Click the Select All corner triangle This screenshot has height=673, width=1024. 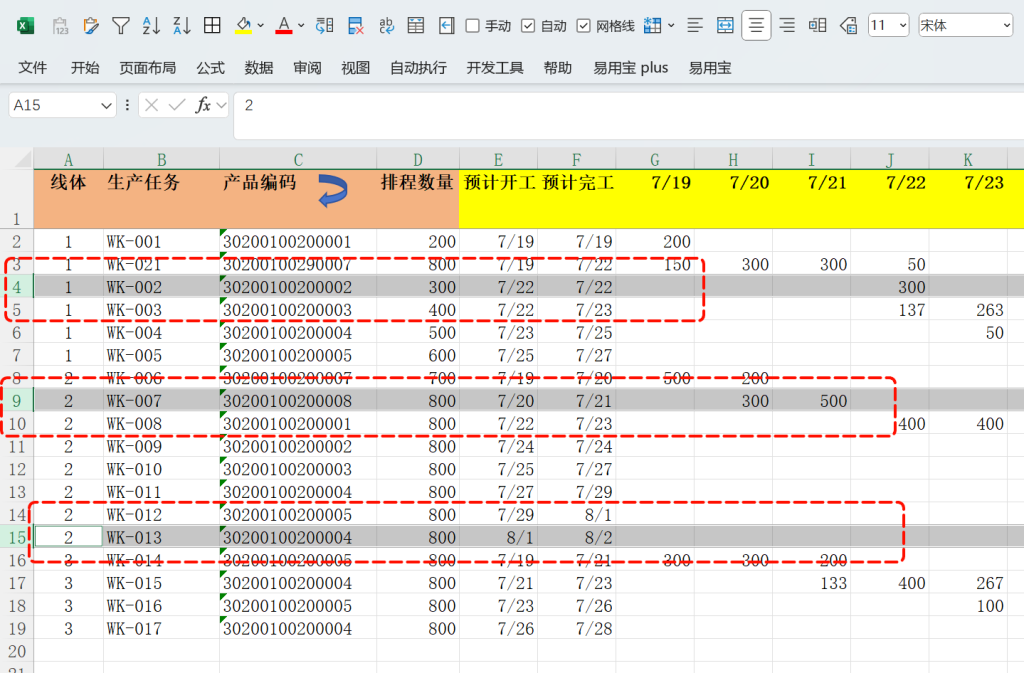pyautogui.click(x=23, y=159)
